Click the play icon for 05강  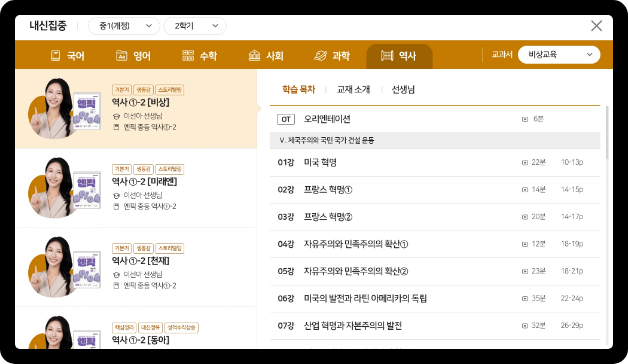(525, 271)
